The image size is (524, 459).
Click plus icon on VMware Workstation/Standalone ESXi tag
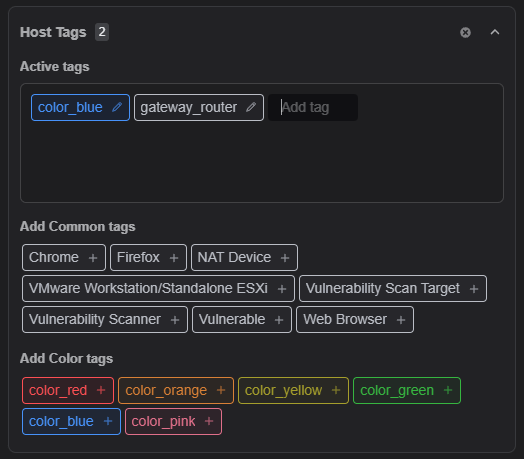(x=282, y=289)
